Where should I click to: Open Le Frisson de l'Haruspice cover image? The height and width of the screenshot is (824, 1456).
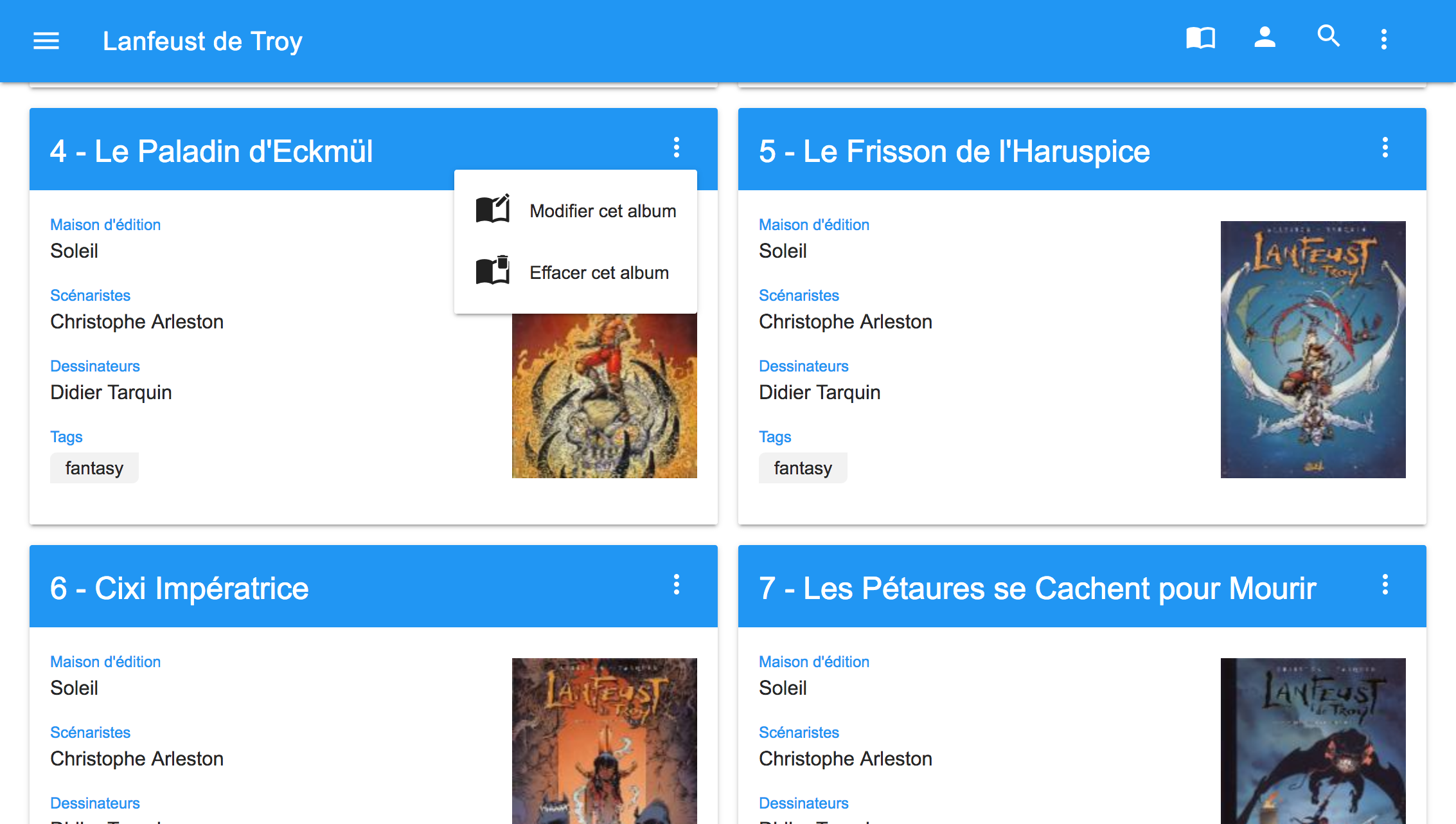tap(1313, 350)
